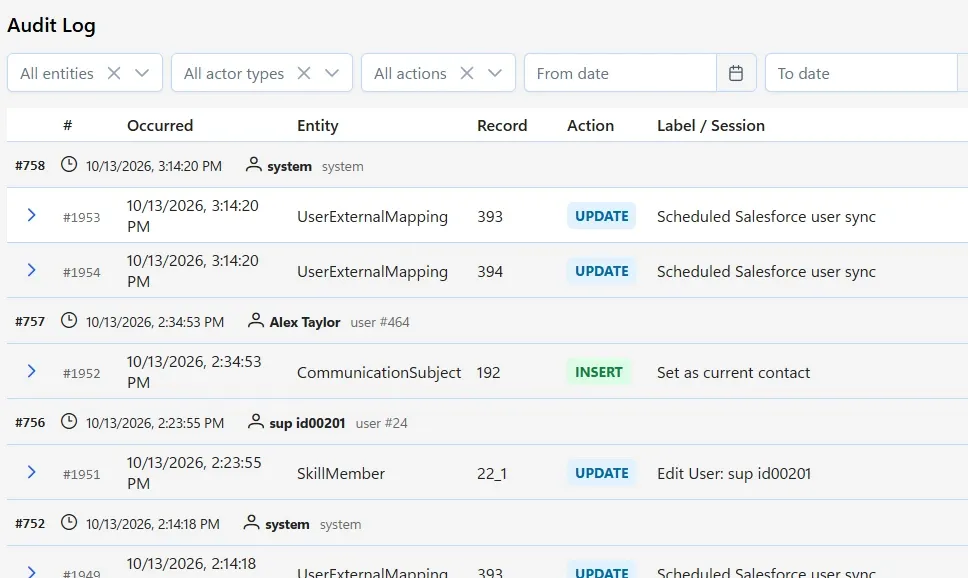Image resolution: width=968 pixels, height=578 pixels.
Task: Click the clock icon for session #757
Action: click(69, 320)
